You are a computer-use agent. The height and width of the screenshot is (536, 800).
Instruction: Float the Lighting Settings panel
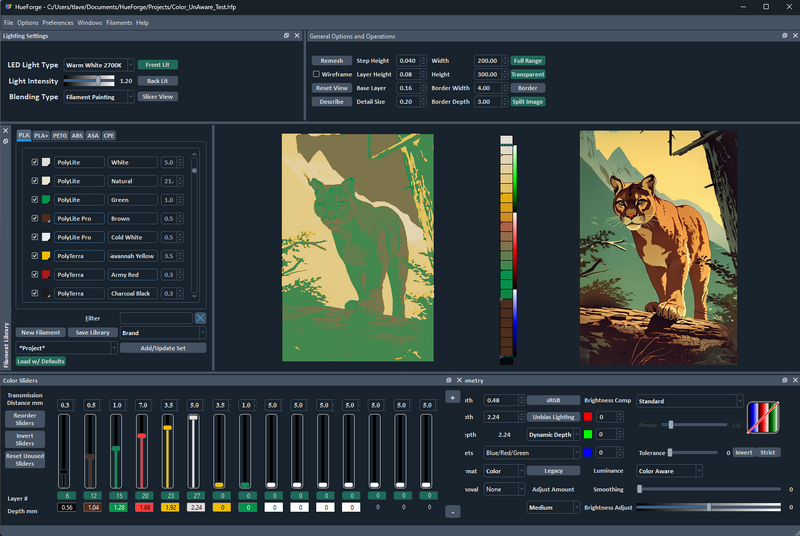(x=286, y=36)
